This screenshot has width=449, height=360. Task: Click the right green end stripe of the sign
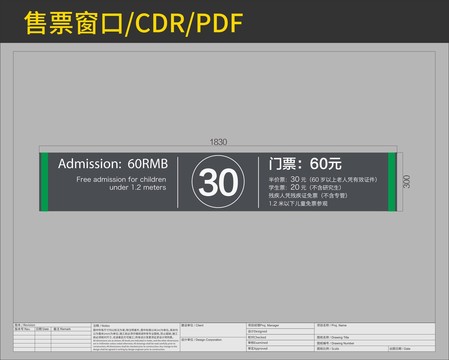[392, 182]
